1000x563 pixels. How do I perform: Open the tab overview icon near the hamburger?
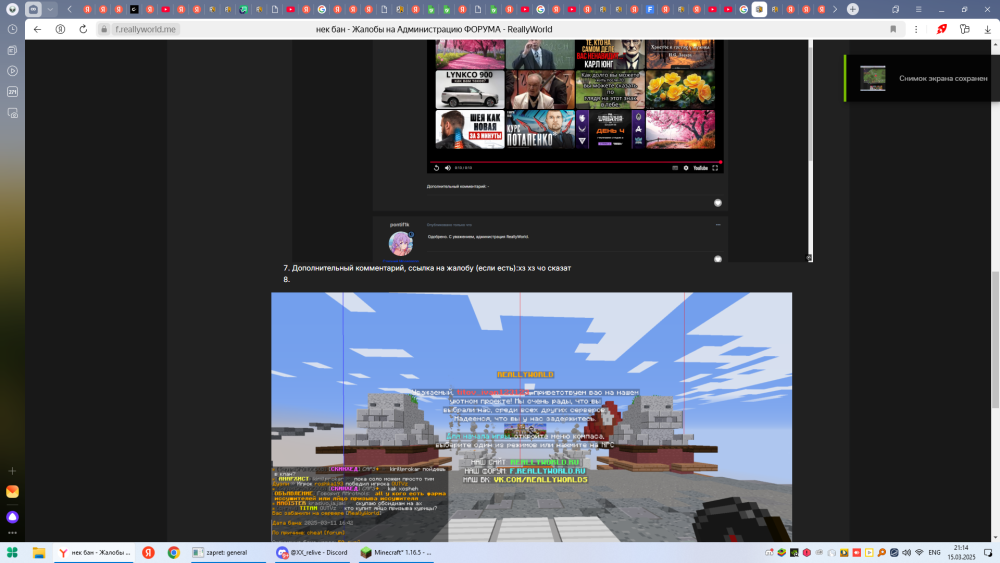(895, 10)
